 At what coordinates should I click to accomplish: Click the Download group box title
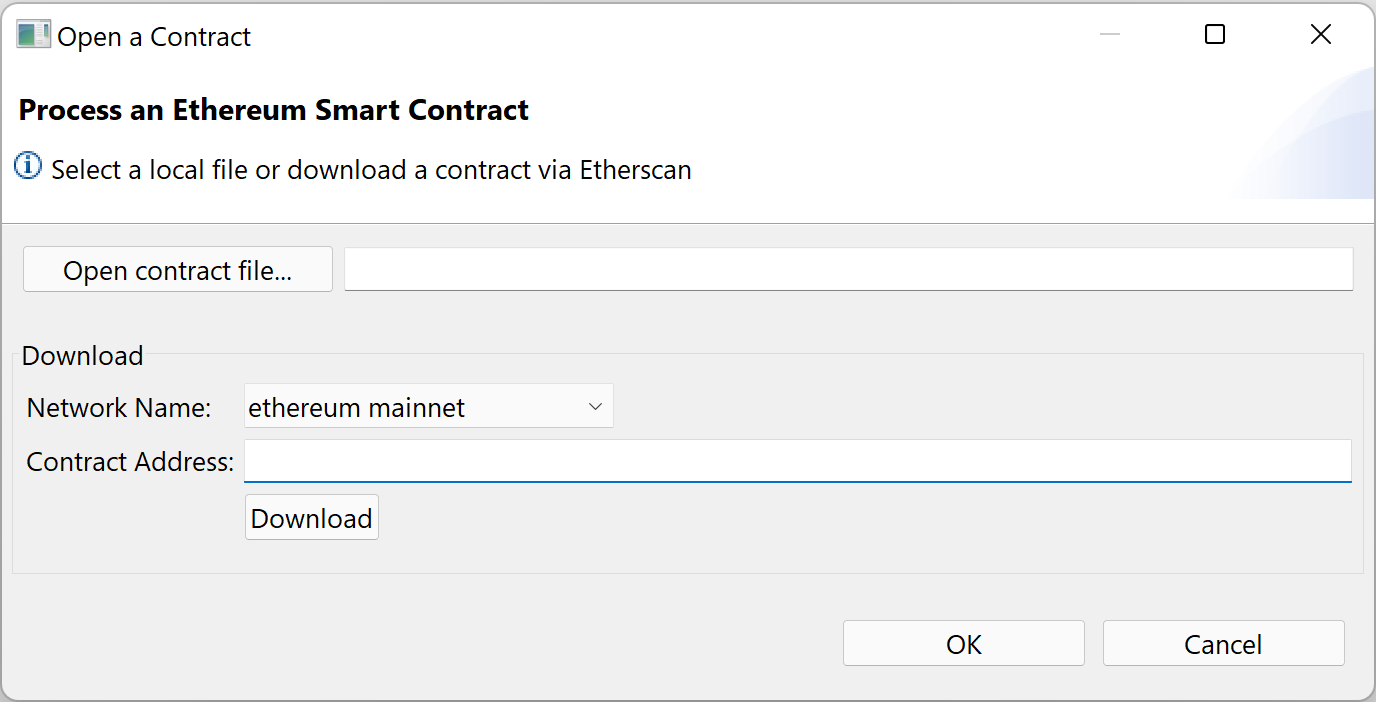tap(83, 356)
